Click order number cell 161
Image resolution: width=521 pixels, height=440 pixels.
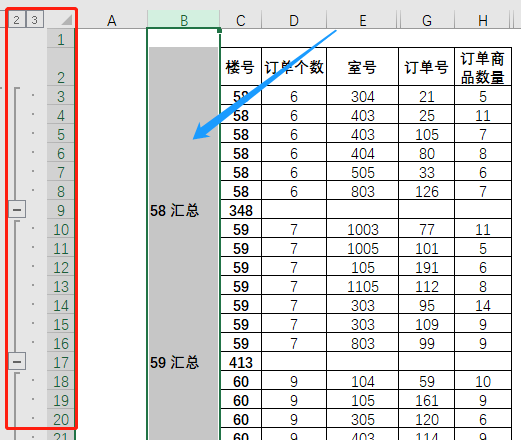[x=427, y=400]
